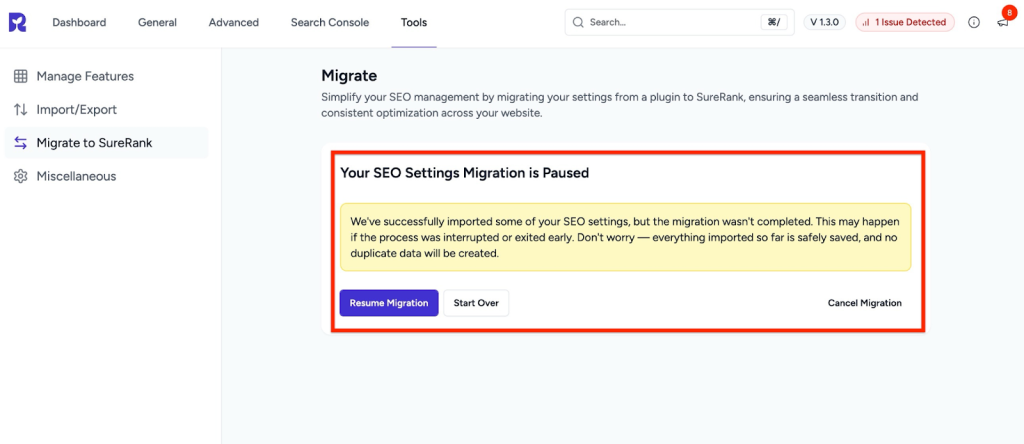
Task: Click Cancel Migration
Action: 865,303
